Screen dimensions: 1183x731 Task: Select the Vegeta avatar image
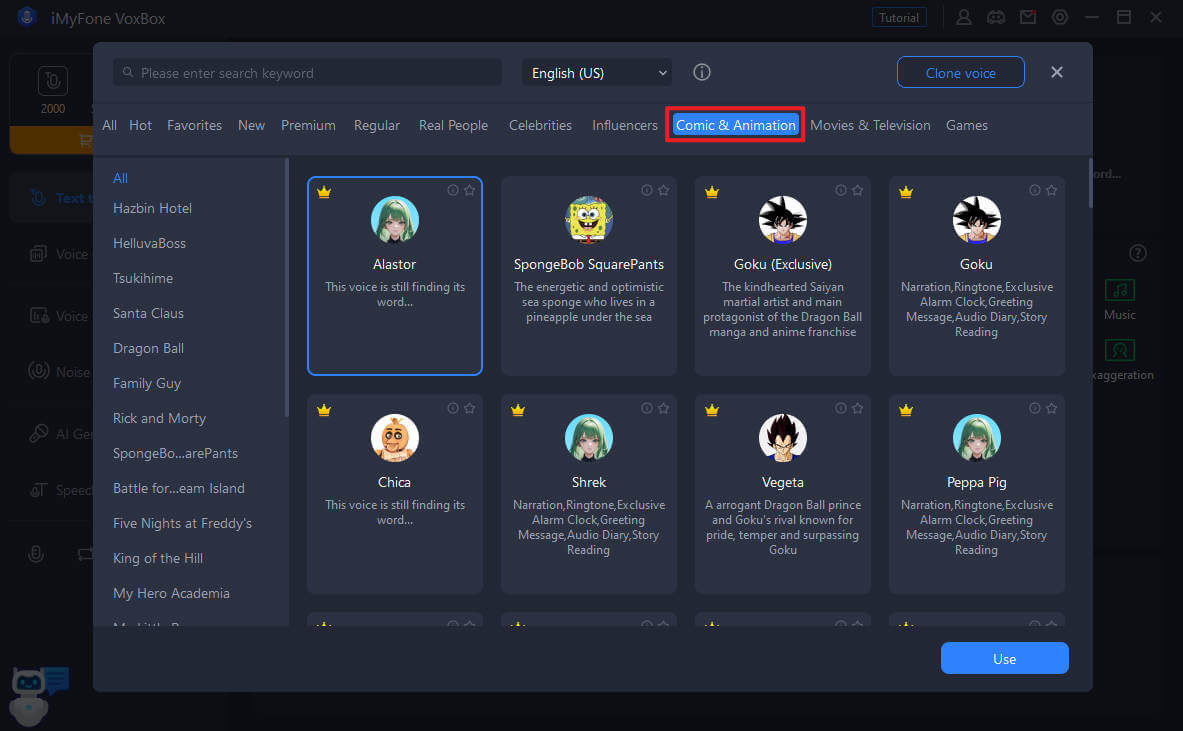(782, 438)
